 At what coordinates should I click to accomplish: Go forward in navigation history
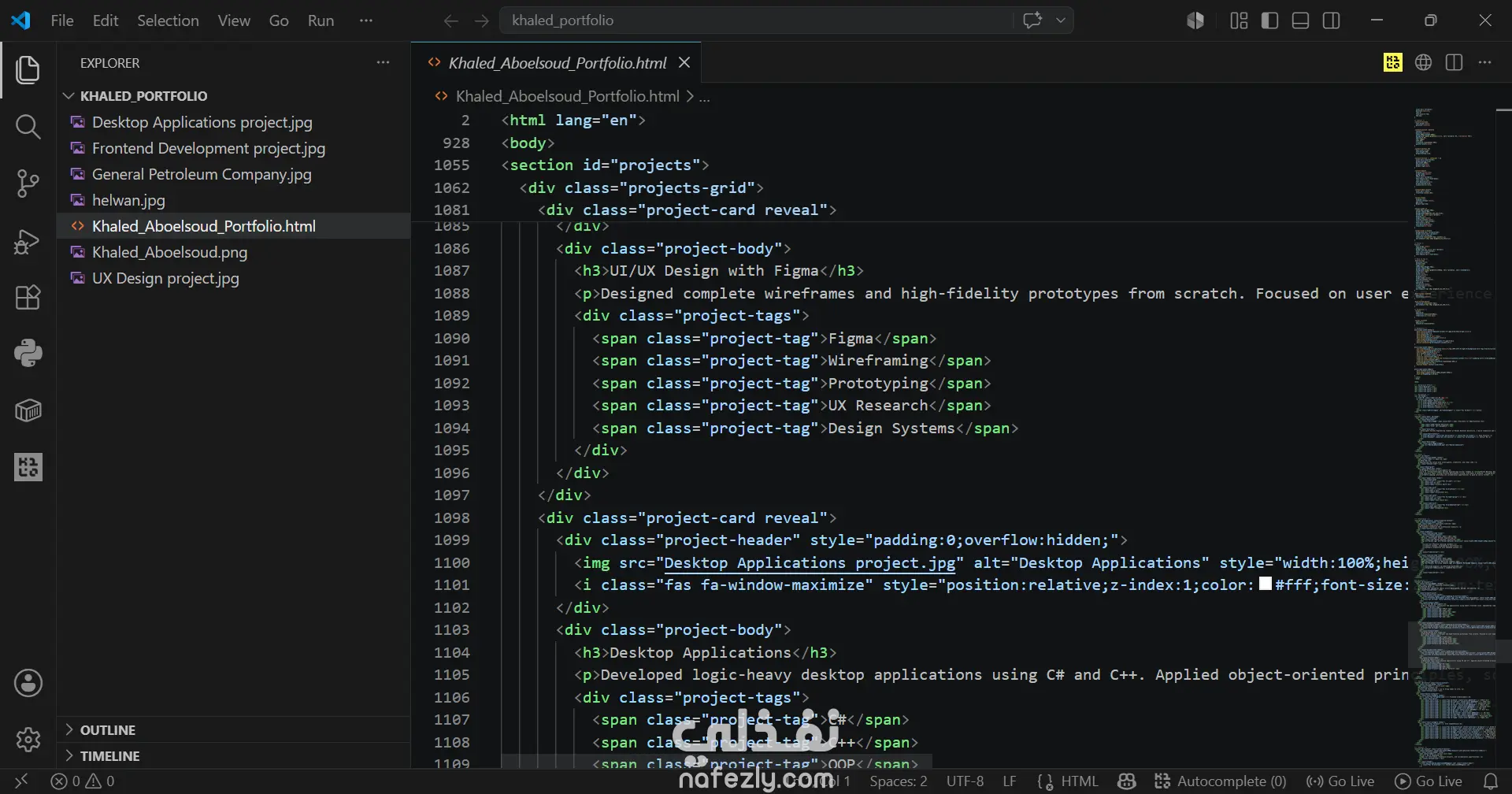point(481,20)
